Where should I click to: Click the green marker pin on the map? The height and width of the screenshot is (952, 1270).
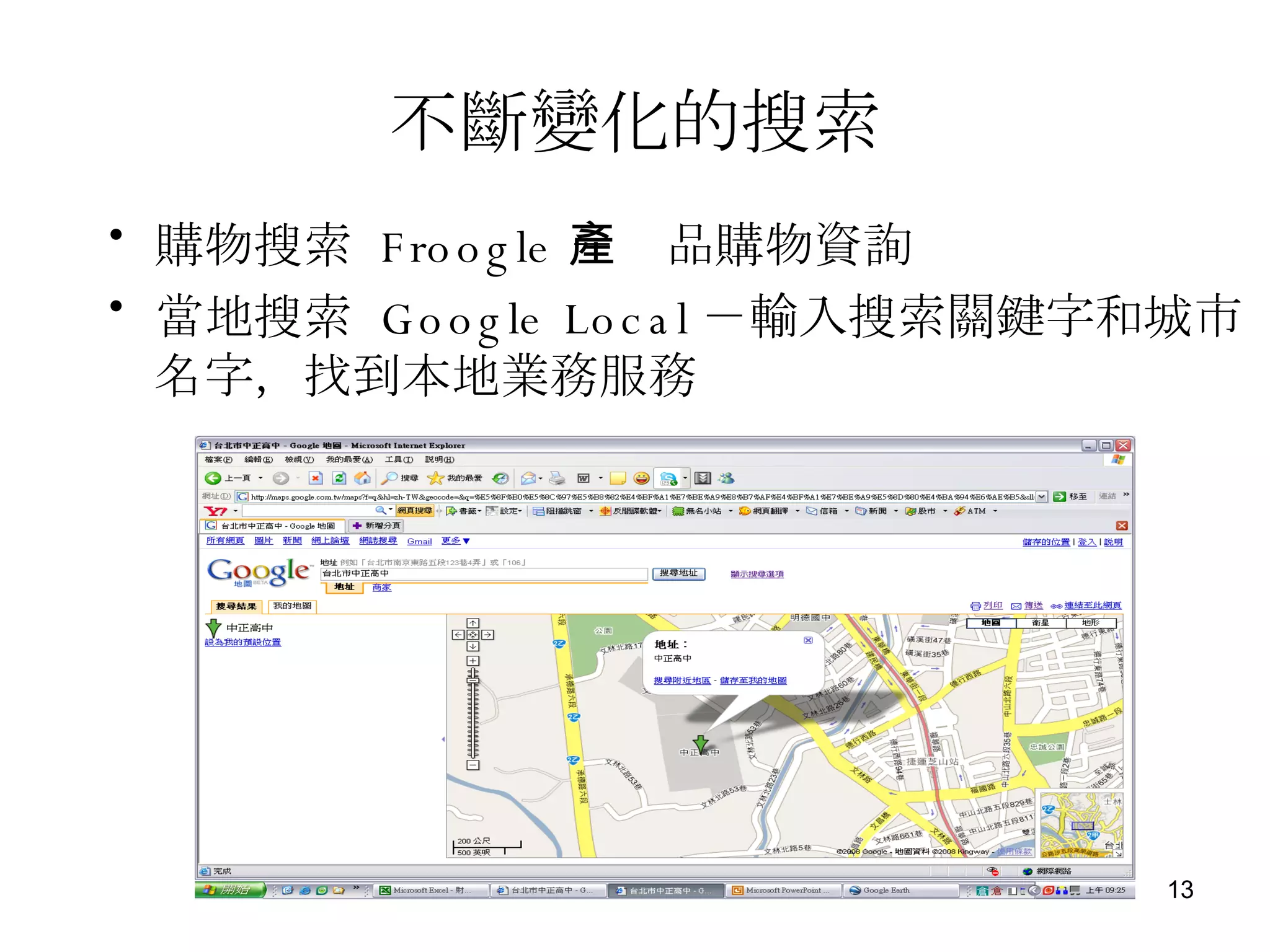pos(700,744)
